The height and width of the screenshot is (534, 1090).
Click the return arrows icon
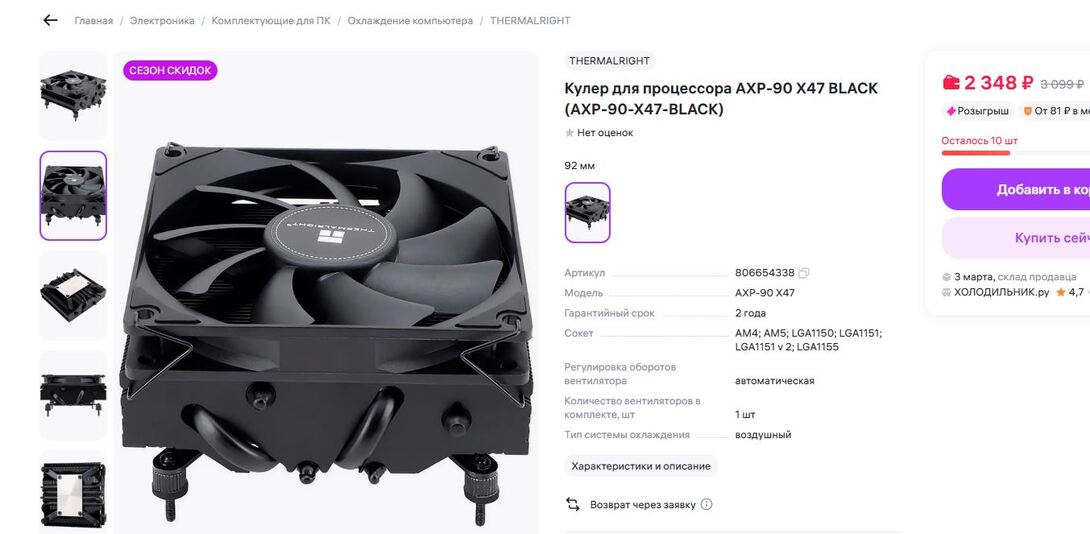[x=573, y=504]
